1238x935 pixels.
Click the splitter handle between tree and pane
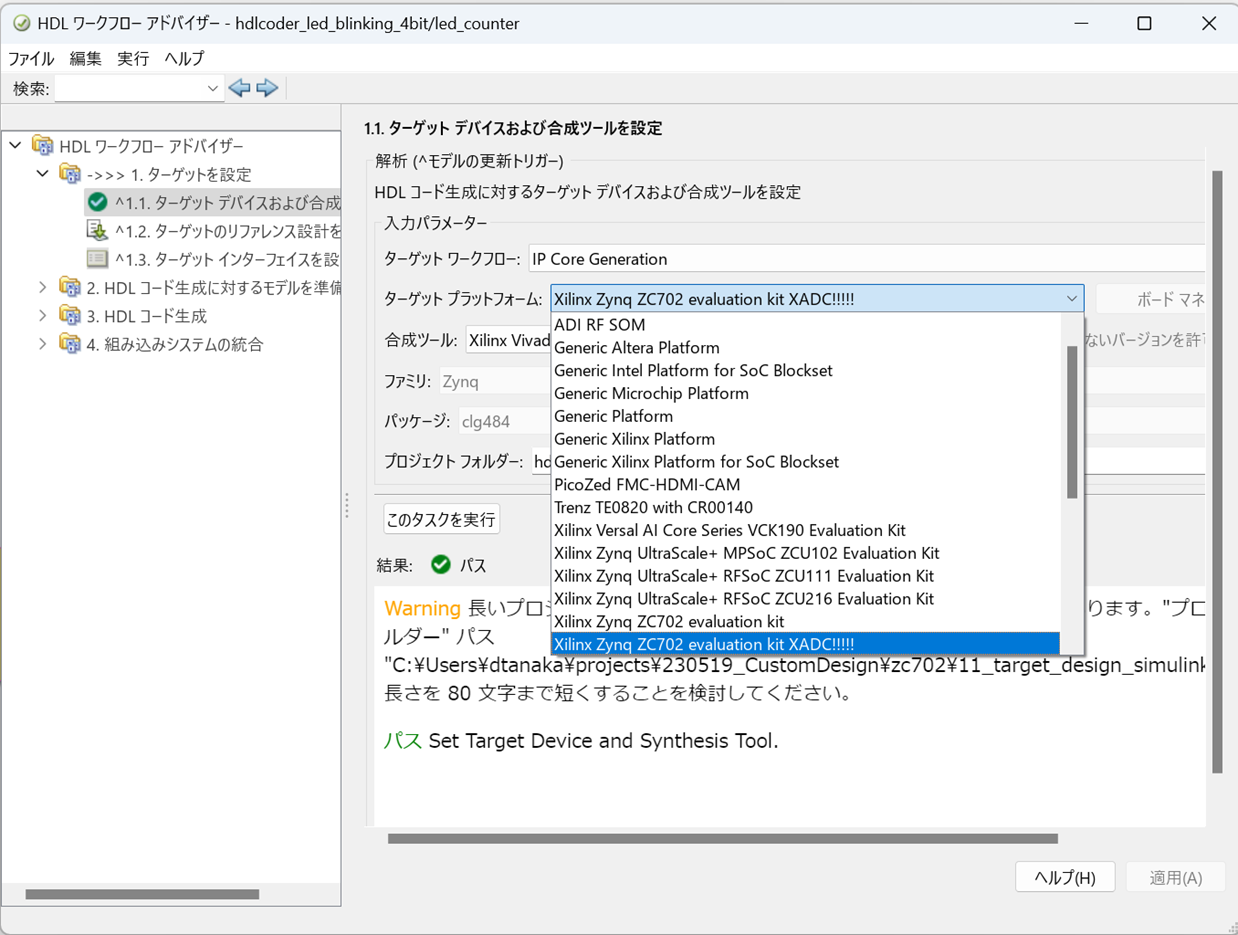(x=347, y=505)
